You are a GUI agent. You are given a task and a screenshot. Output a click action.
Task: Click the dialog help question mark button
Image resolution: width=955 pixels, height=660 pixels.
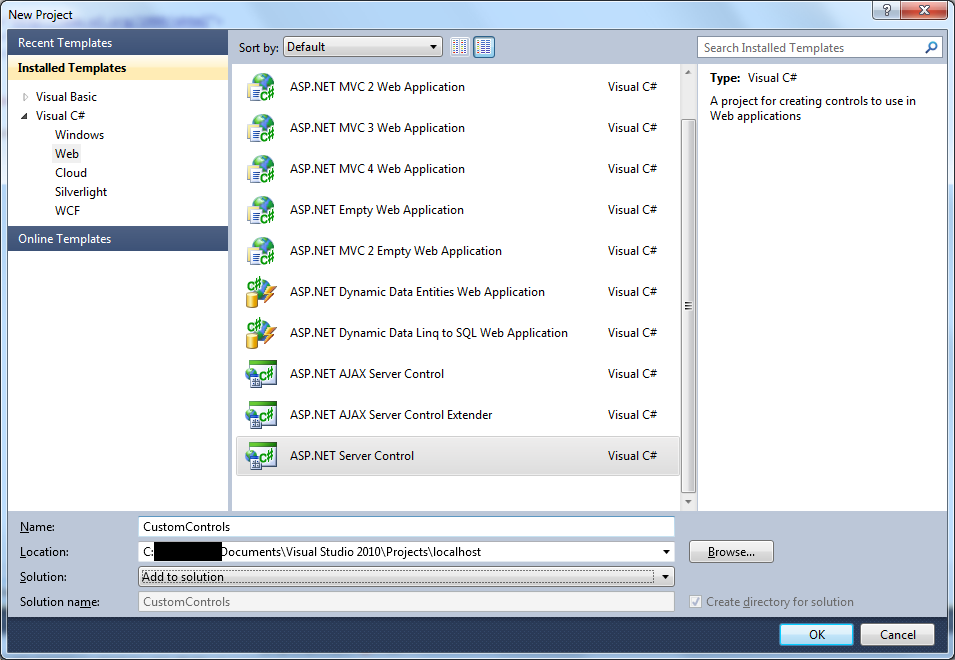[886, 10]
